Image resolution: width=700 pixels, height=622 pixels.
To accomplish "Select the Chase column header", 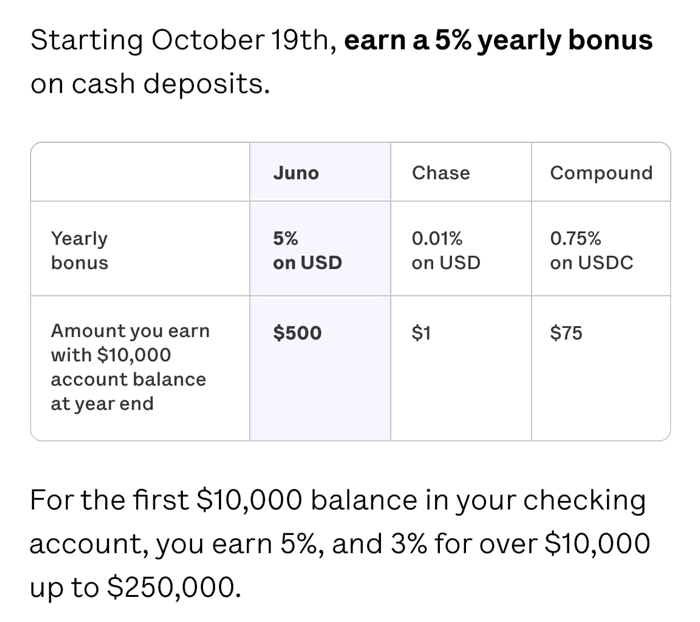I will coord(441,173).
